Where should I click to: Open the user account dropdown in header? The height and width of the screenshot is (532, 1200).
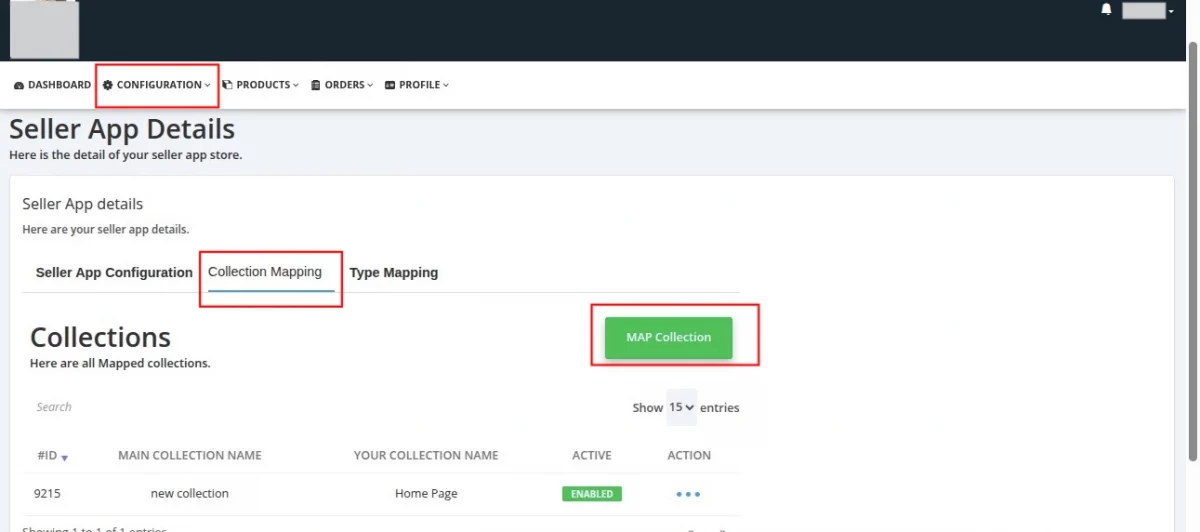point(1147,11)
